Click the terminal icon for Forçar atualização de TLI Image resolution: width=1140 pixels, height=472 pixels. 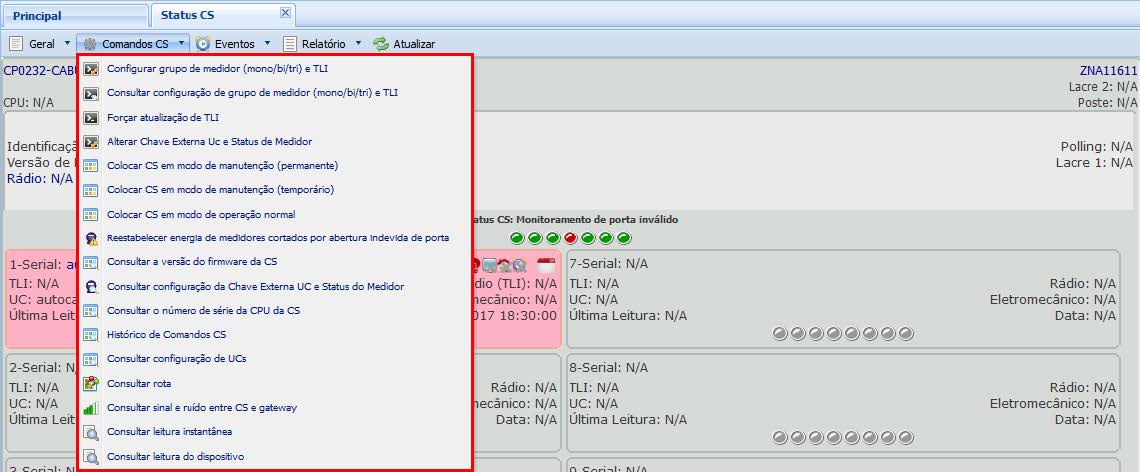(x=91, y=117)
